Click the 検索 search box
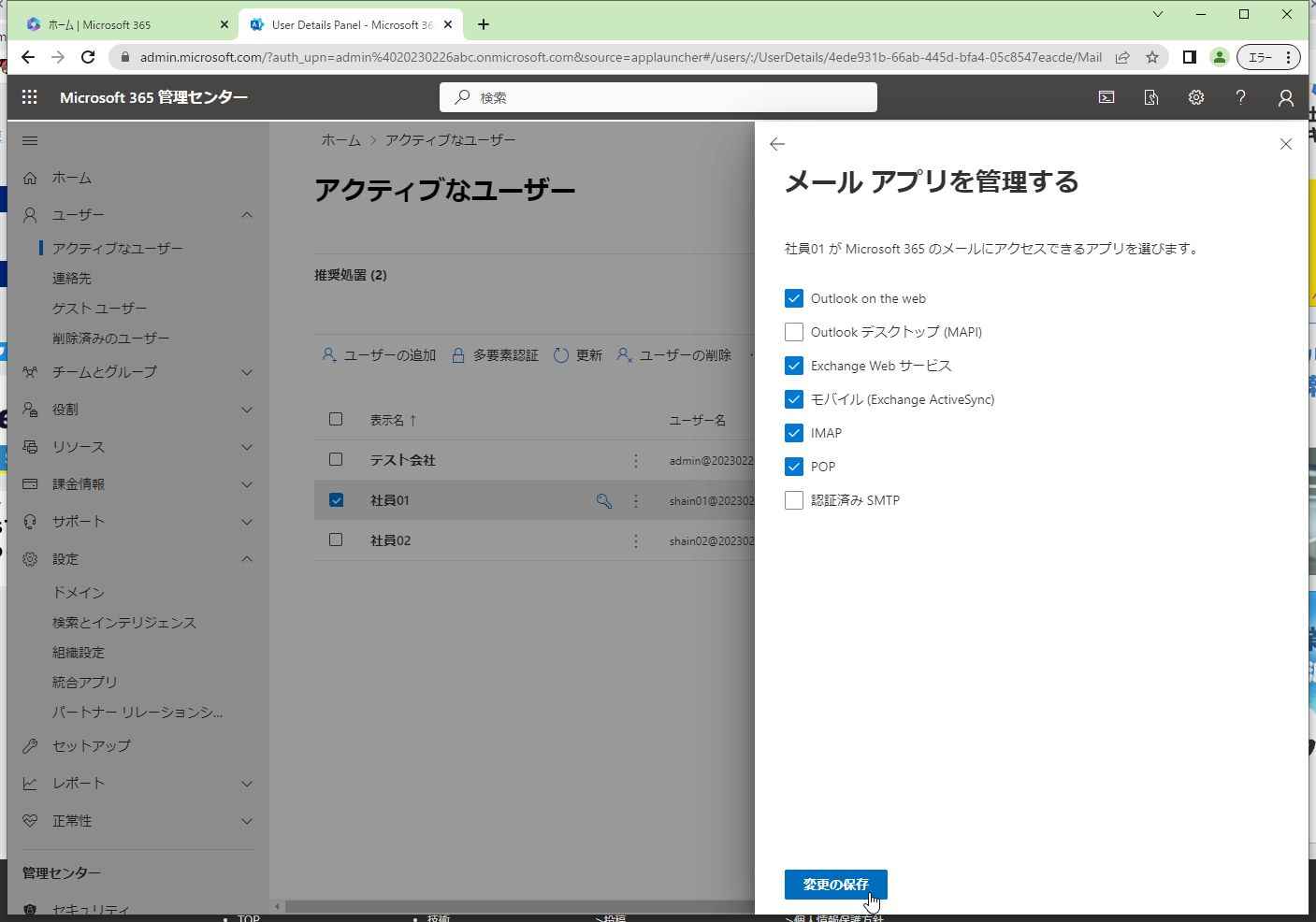1316x922 pixels. coord(658,97)
